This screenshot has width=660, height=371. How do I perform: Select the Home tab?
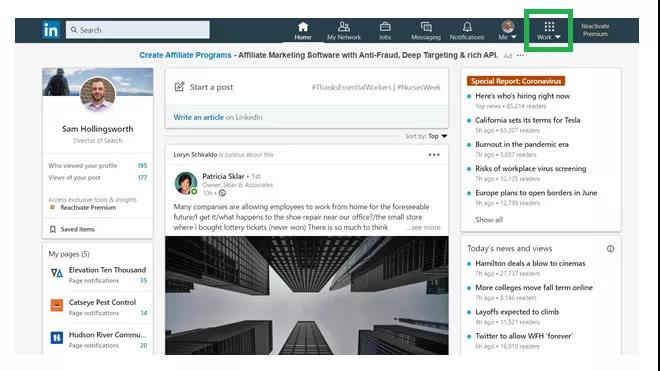303,31
